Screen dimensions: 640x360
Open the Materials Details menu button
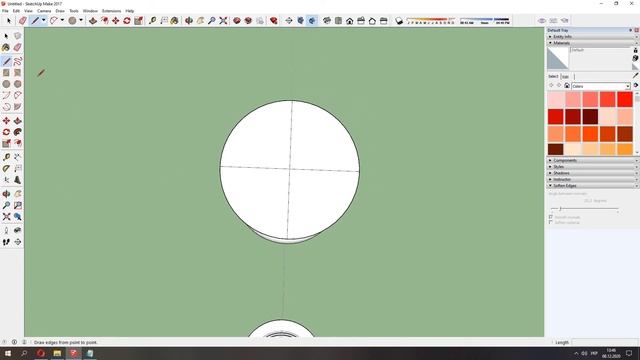[x=636, y=85]
